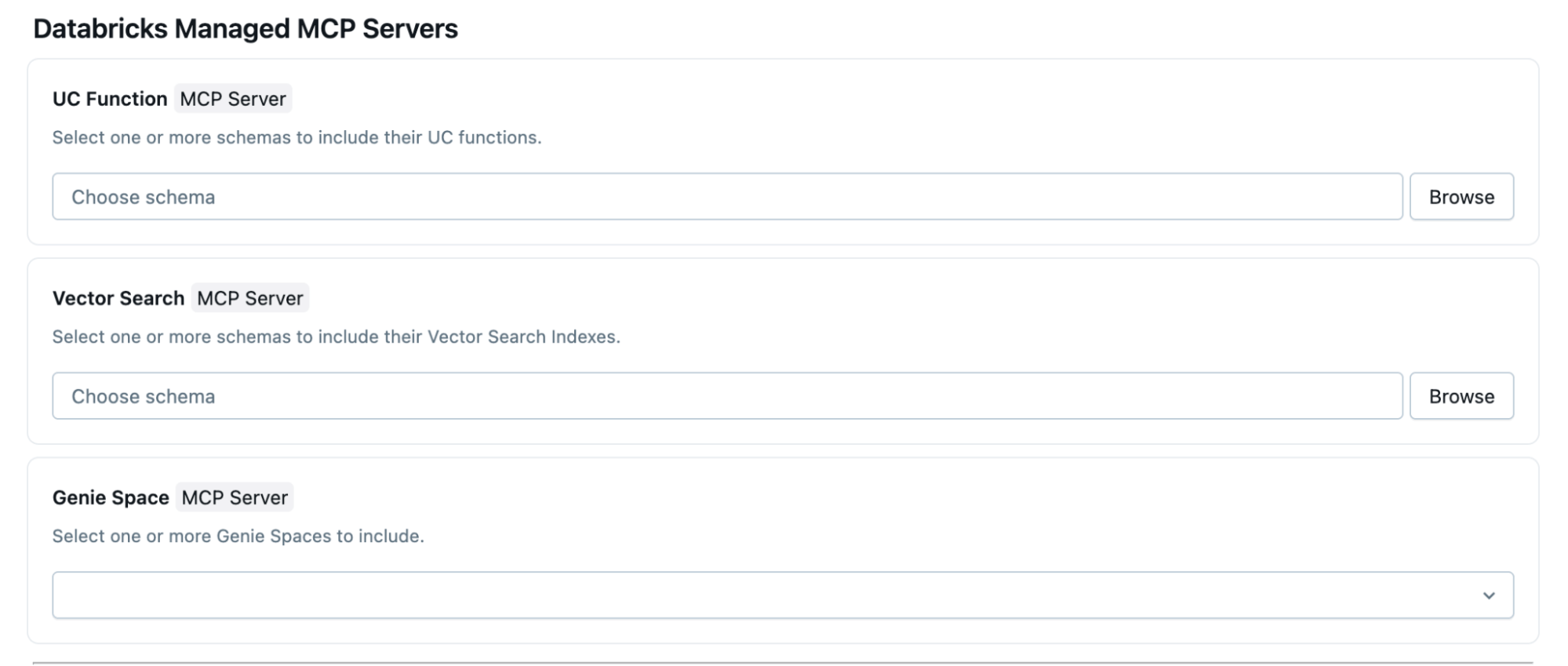The image size is (1568, 666).
Task: Click MCP Server badge beside Genie Space
Action: click(x=235, y=497)
